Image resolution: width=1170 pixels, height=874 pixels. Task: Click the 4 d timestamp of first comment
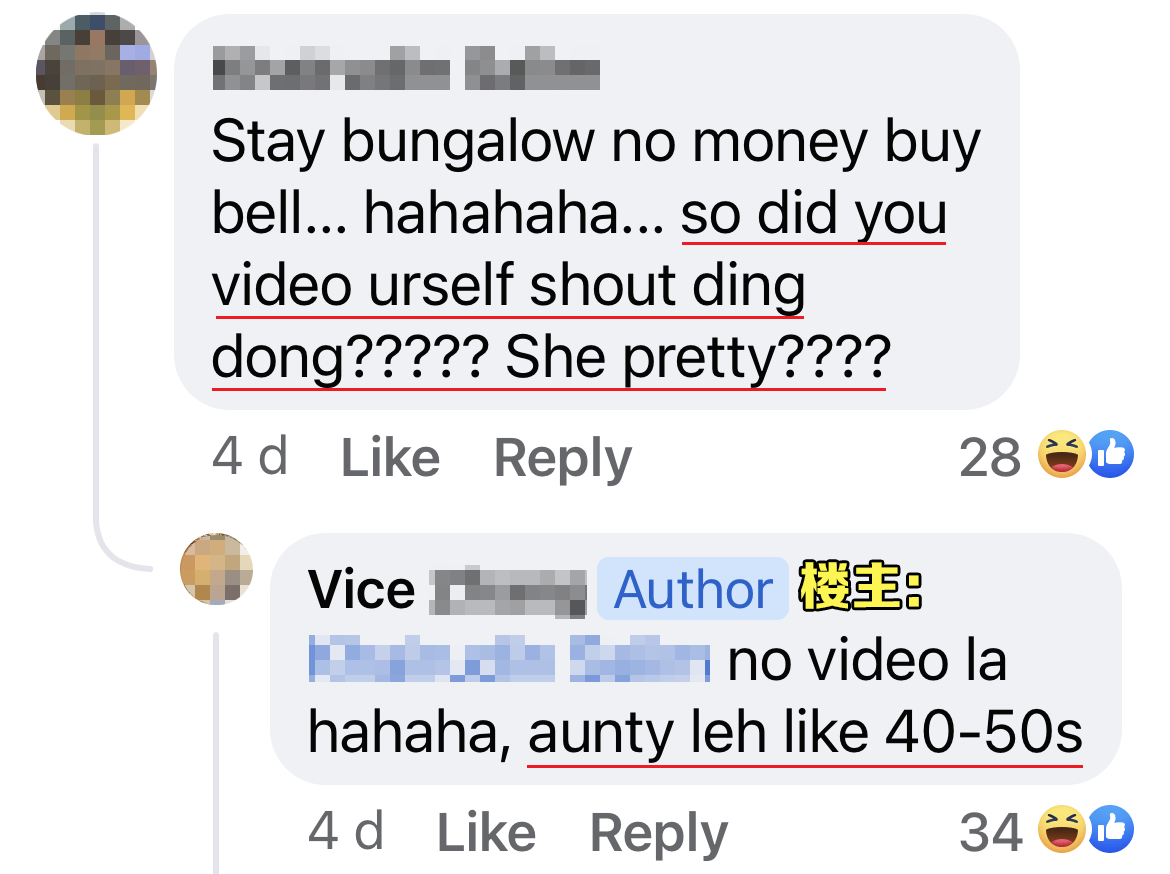click(250, 455)
